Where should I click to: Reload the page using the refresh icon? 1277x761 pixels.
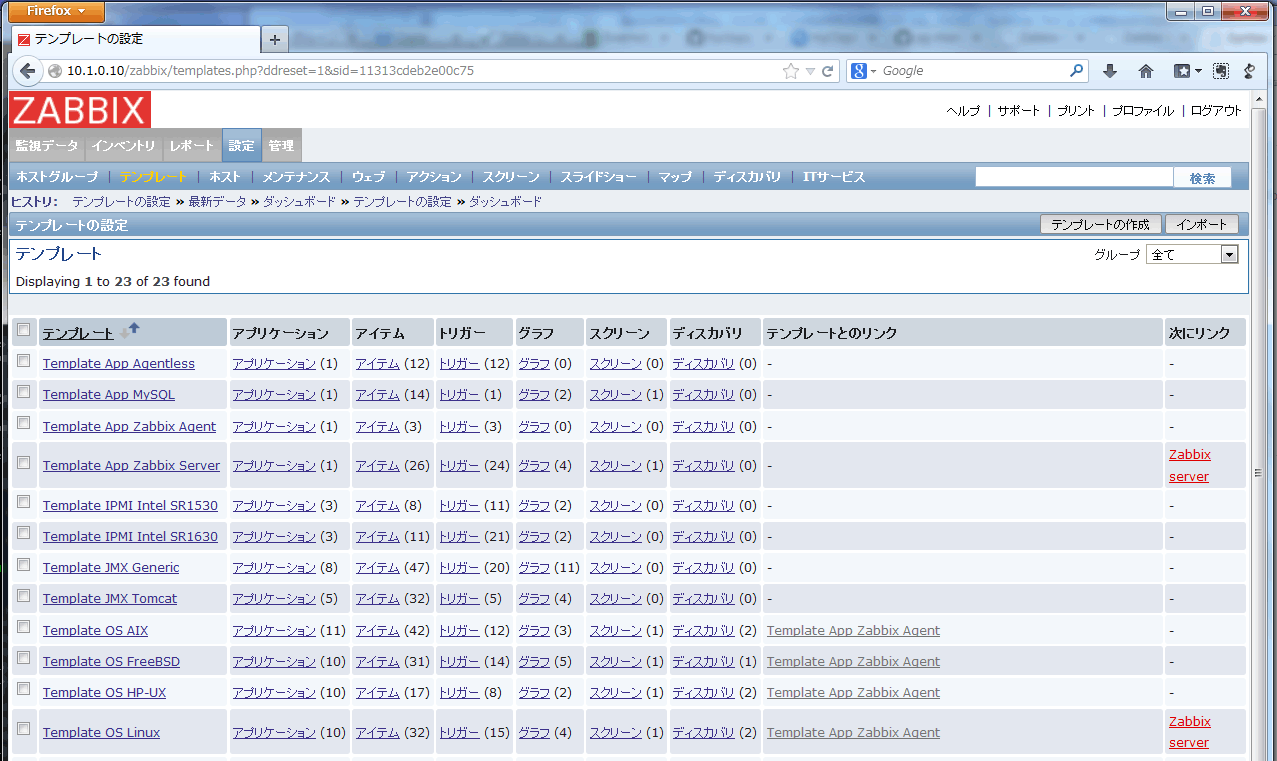pos(828,71)
